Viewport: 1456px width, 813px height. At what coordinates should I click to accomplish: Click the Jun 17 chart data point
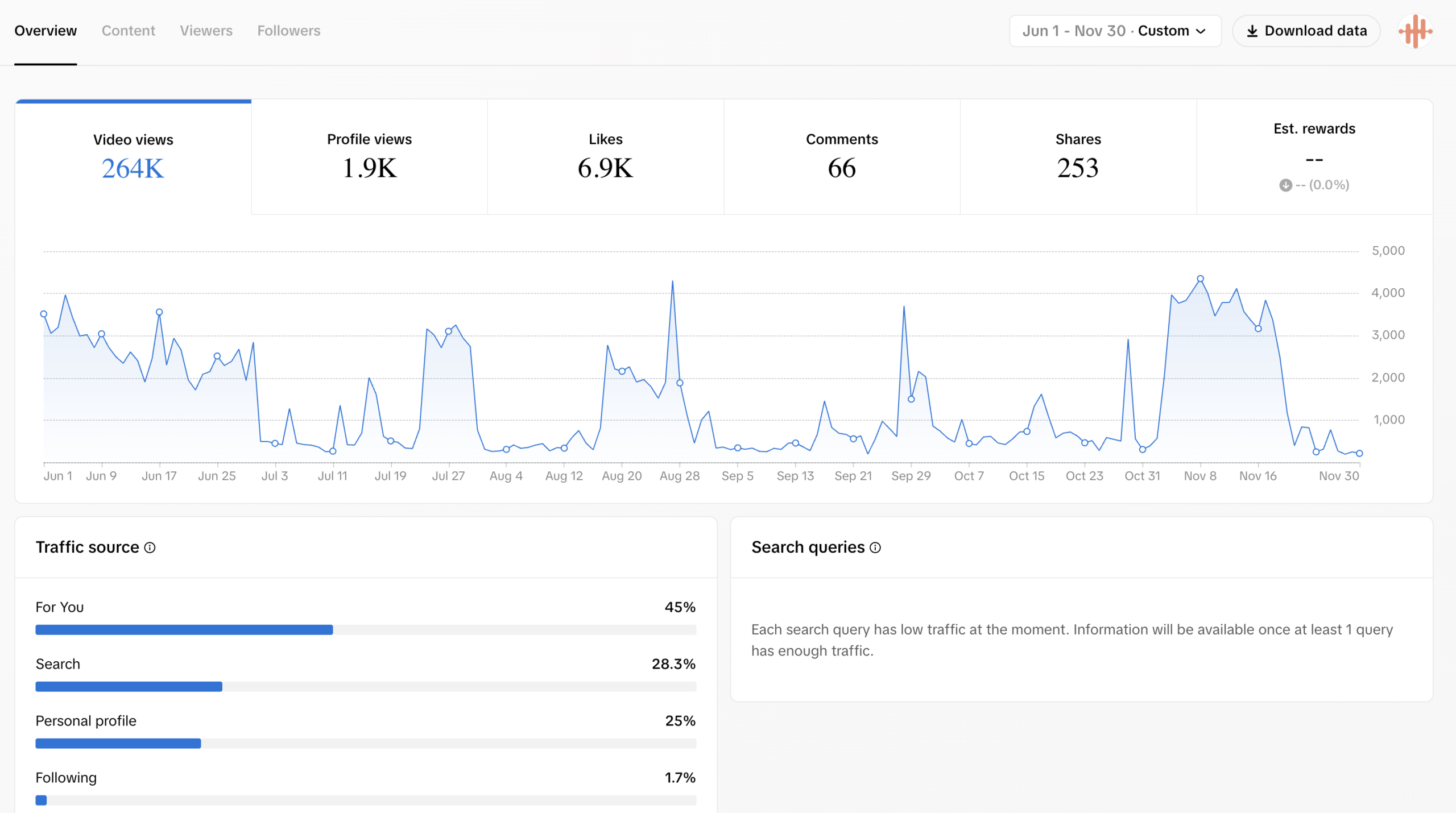point(159,312)
